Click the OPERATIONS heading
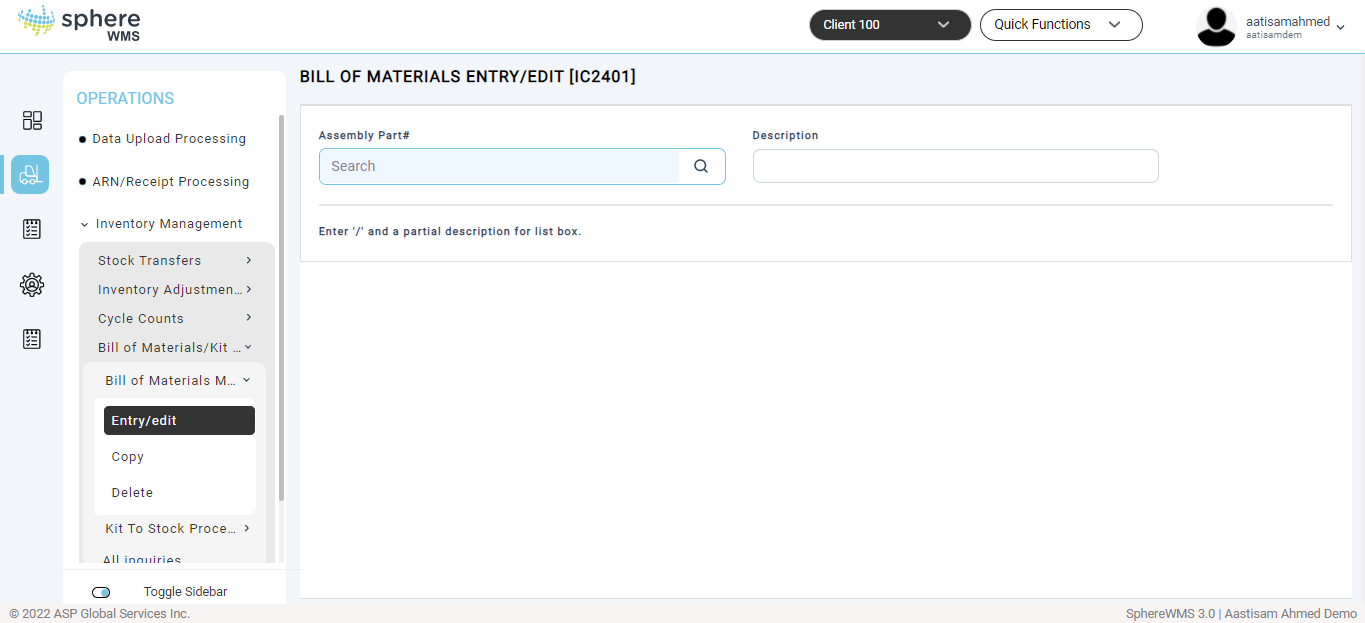This screenshot has height=623, width=1365. coord(125,98)
